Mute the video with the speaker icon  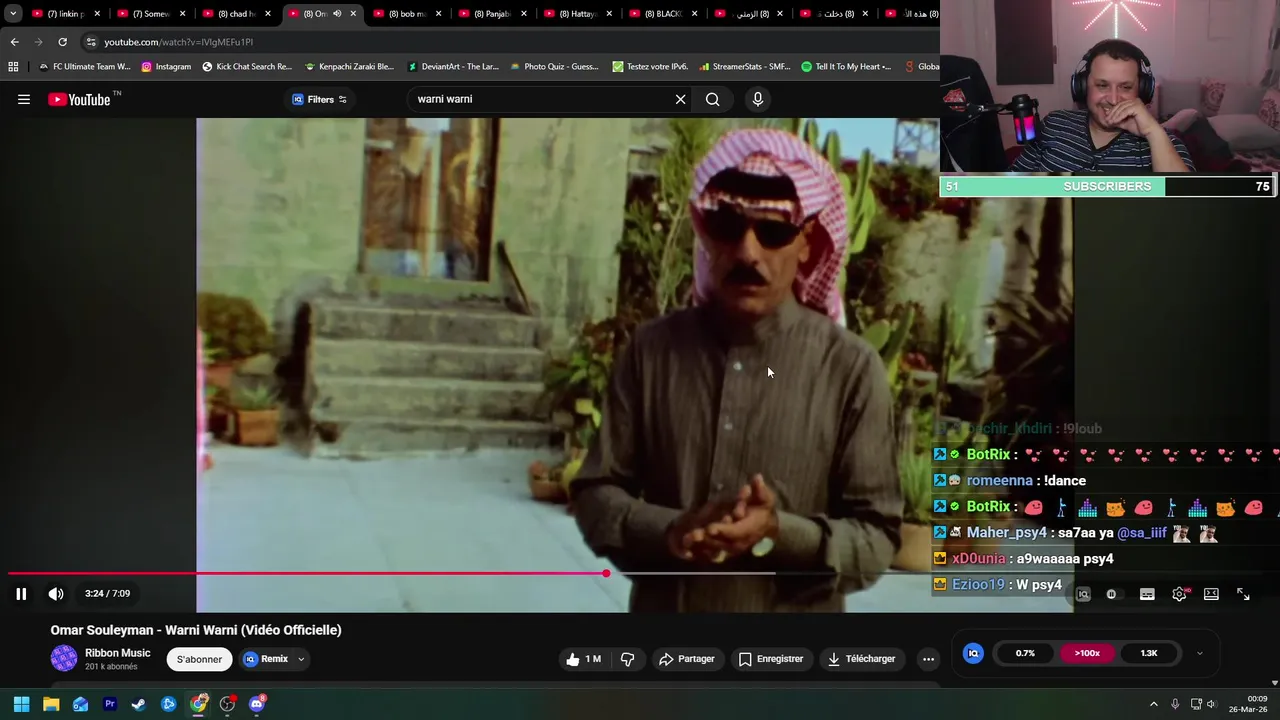click(56, 594)
